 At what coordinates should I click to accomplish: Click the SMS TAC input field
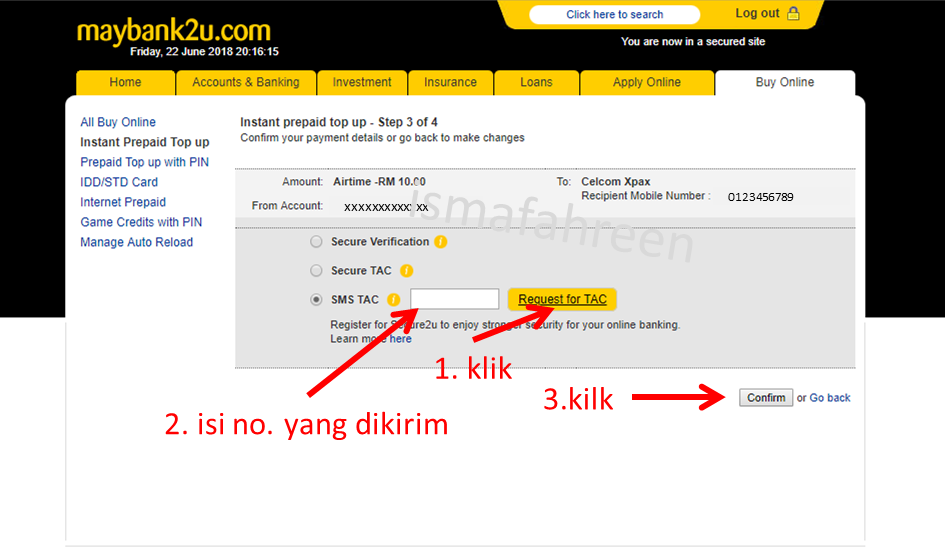454,299
